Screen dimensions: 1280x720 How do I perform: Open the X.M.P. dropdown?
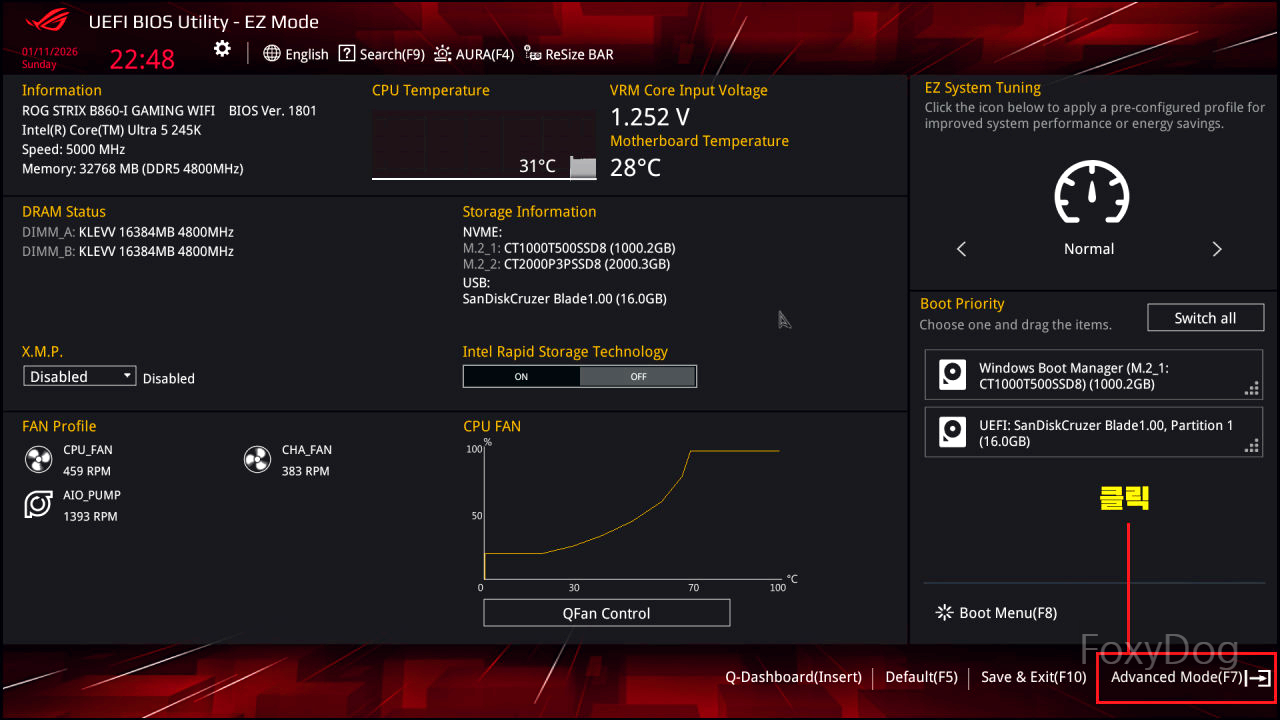coord(79,376)
